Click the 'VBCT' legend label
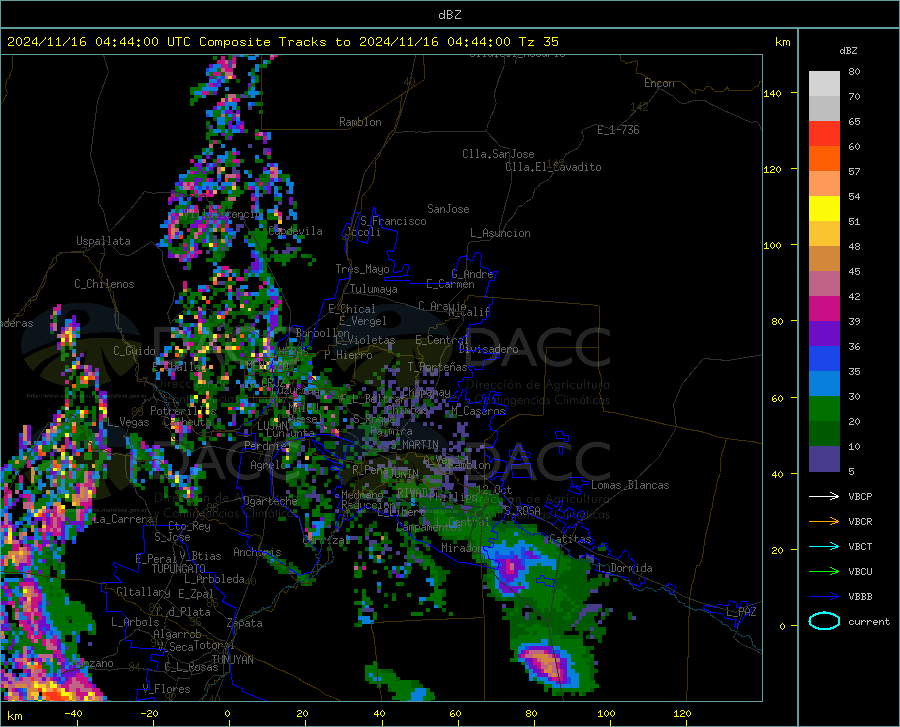 tap(860, 546)
